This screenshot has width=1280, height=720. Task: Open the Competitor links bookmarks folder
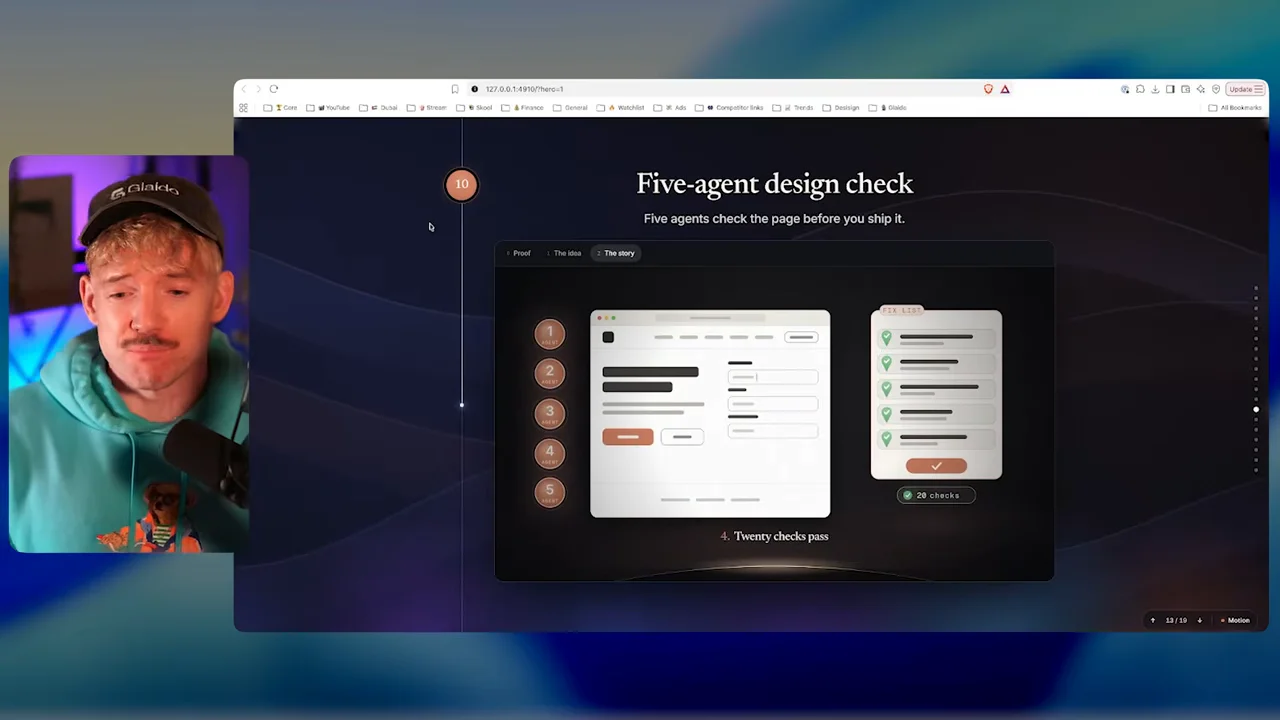click(730, 108)
